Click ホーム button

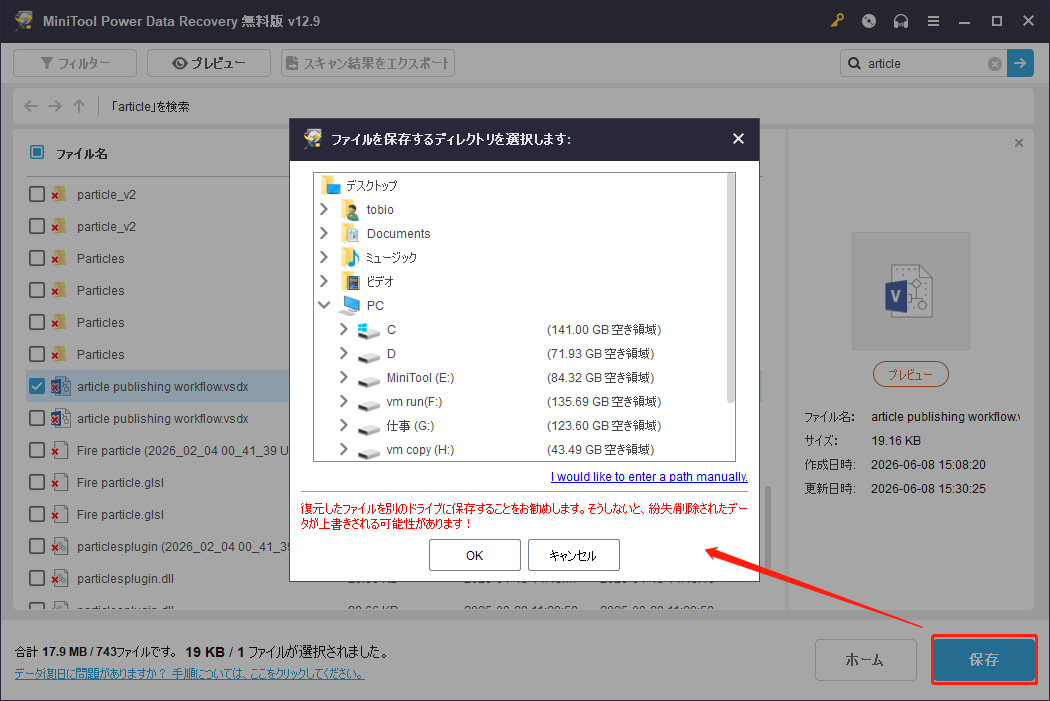[x=865, y=659]
